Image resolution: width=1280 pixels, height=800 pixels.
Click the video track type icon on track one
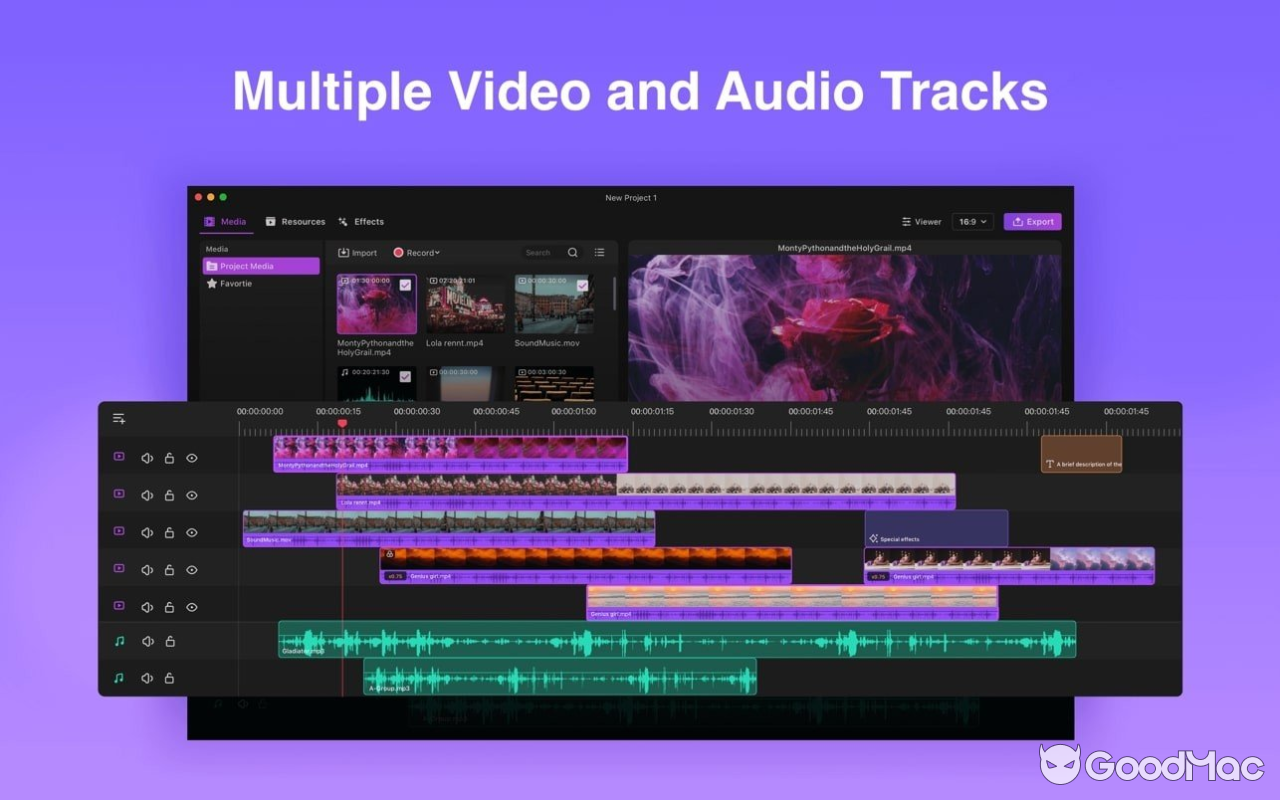click(119, 457)
